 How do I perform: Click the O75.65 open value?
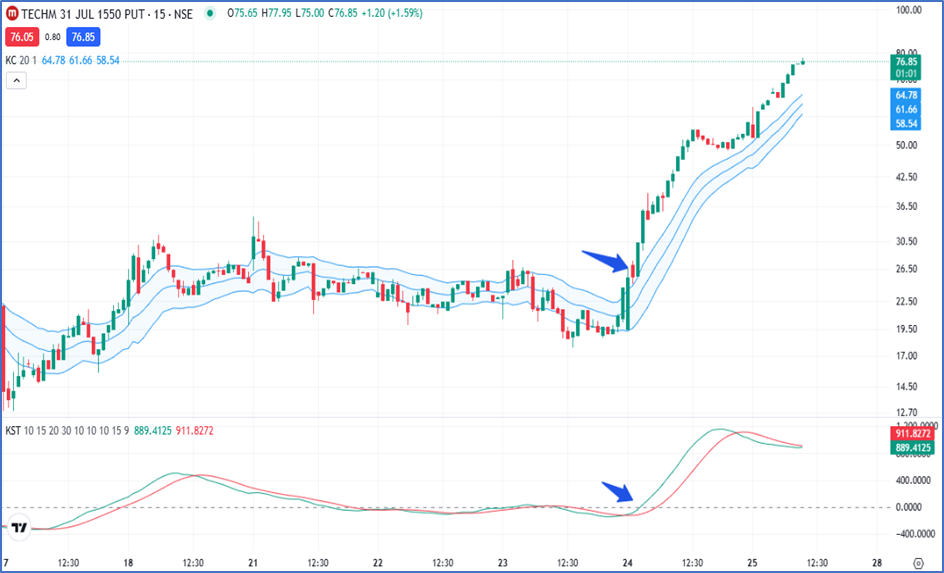click(243, 13)
